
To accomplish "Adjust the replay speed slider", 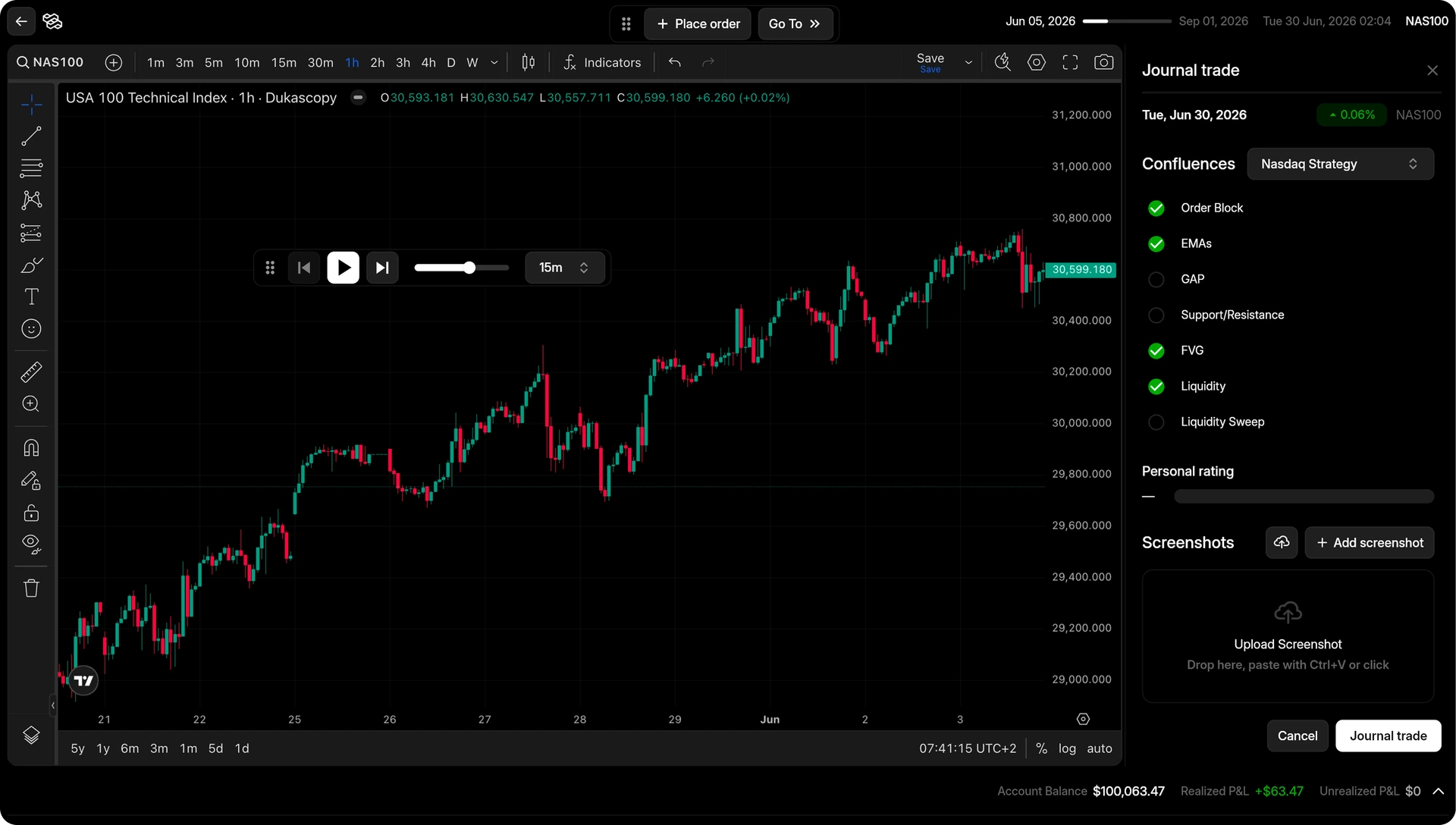I will [462, 268].
